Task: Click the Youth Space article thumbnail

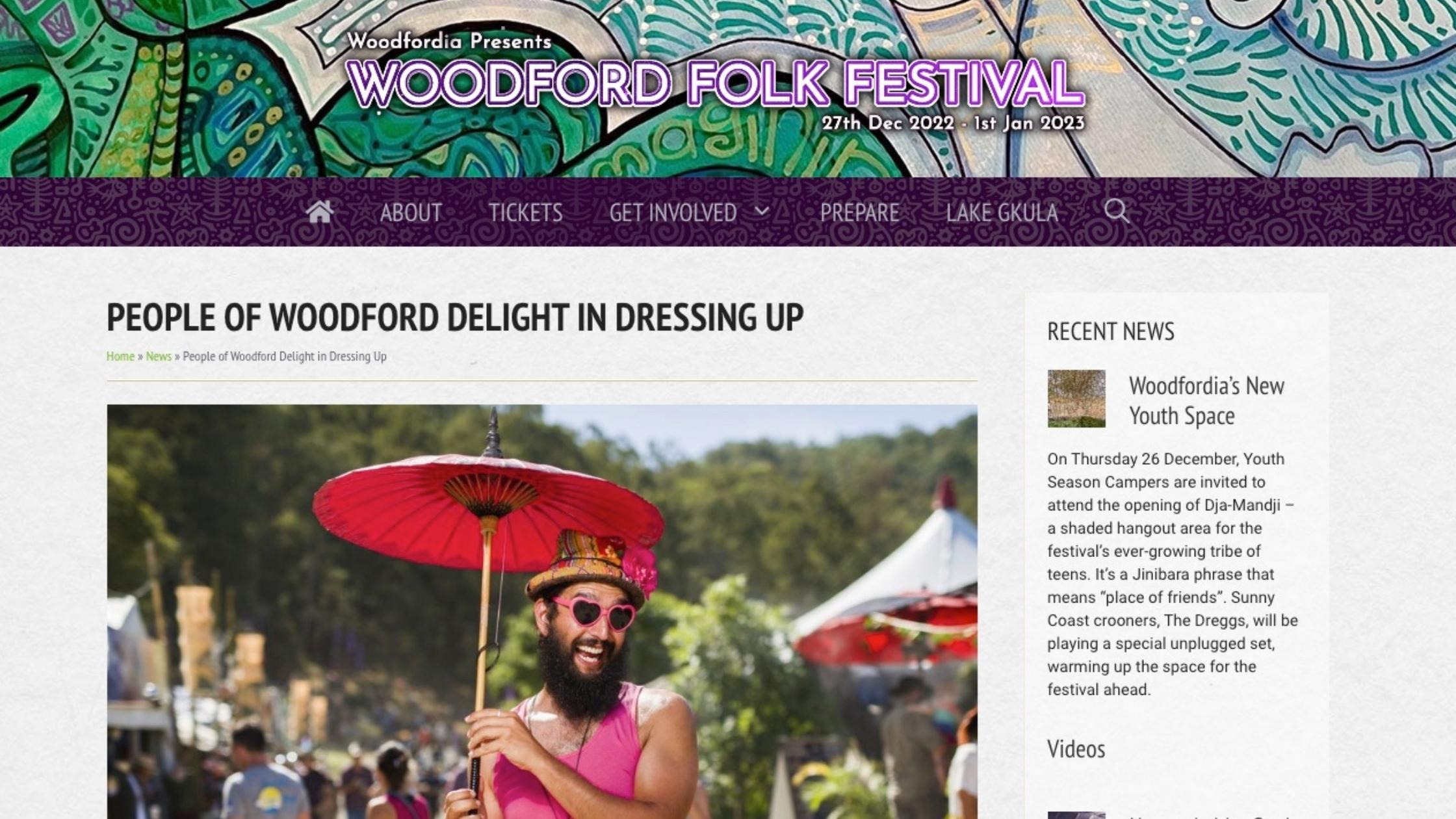Action: pos(1076,398)
